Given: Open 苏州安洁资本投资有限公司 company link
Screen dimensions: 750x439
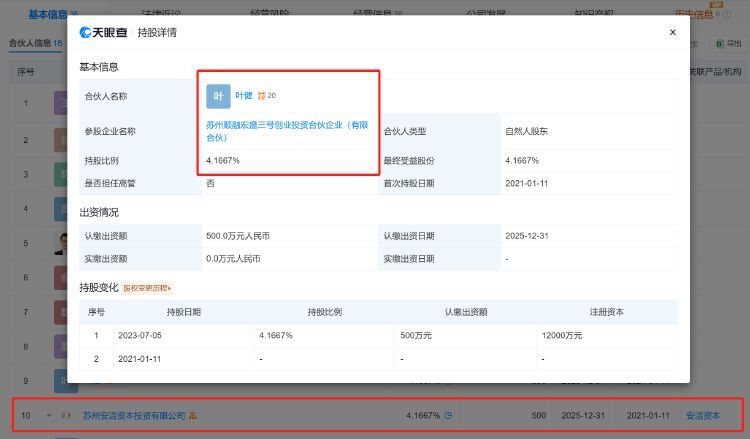Looking at the screenshot, I should point(134,416).
